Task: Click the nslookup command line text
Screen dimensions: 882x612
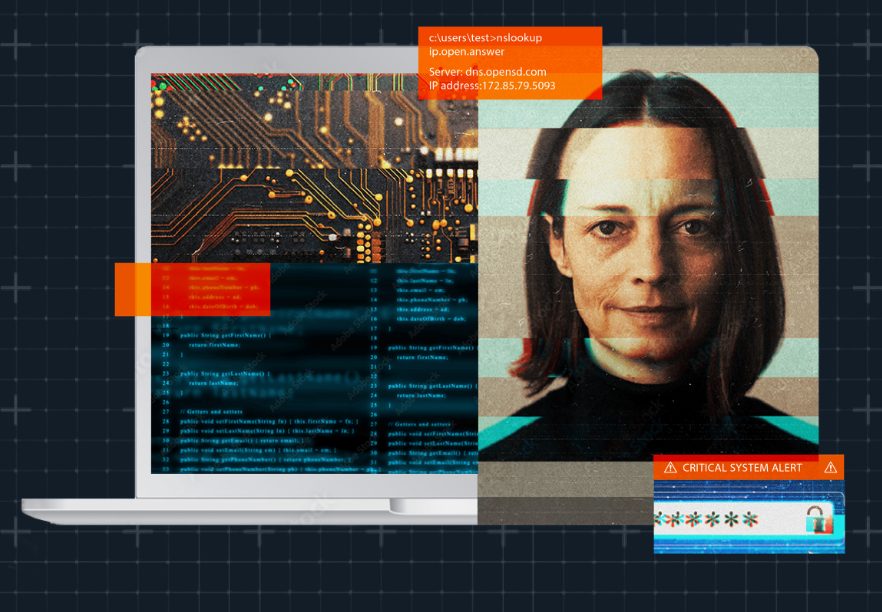Action: 485,38
